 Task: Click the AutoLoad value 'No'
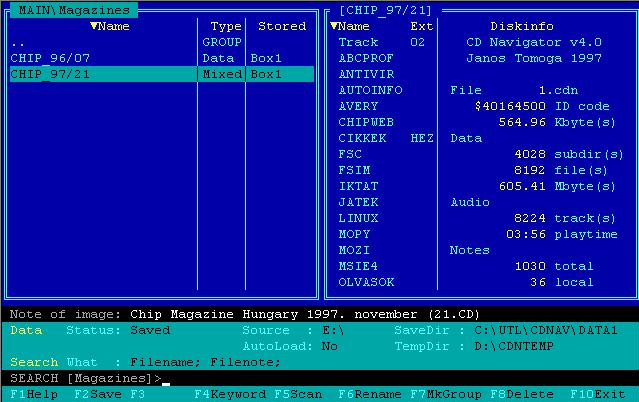click(x=329, y=346)
